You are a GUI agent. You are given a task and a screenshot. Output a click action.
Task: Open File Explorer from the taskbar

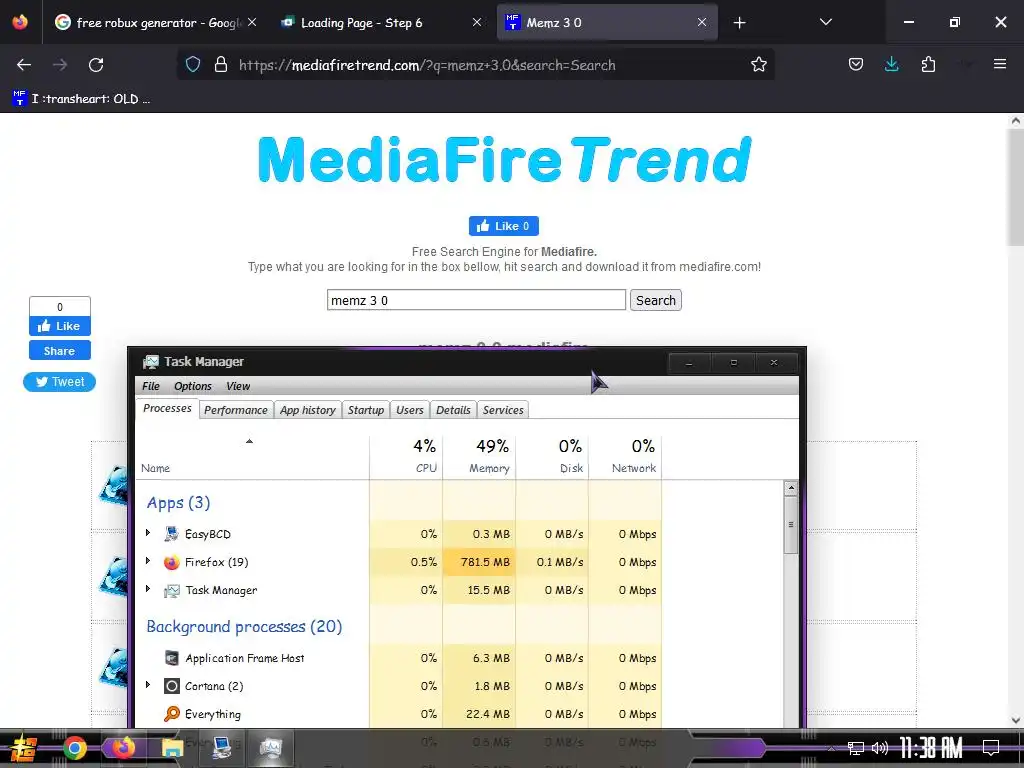[172, 748]
